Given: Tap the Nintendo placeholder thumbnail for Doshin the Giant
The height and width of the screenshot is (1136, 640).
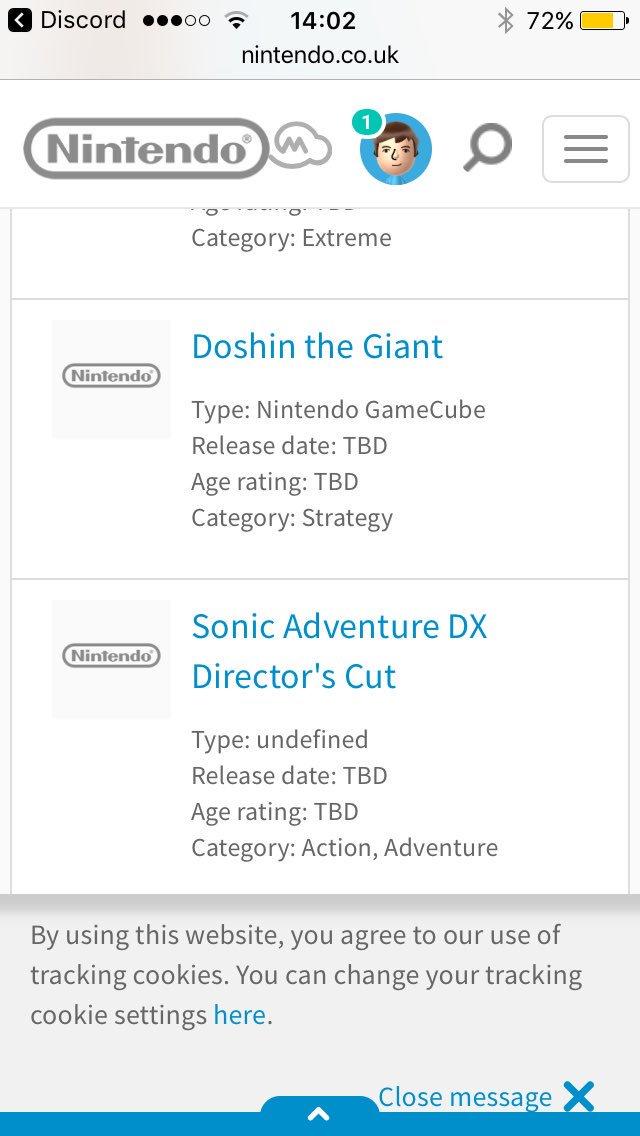Looking at the screenshot, I should point(110,378).
